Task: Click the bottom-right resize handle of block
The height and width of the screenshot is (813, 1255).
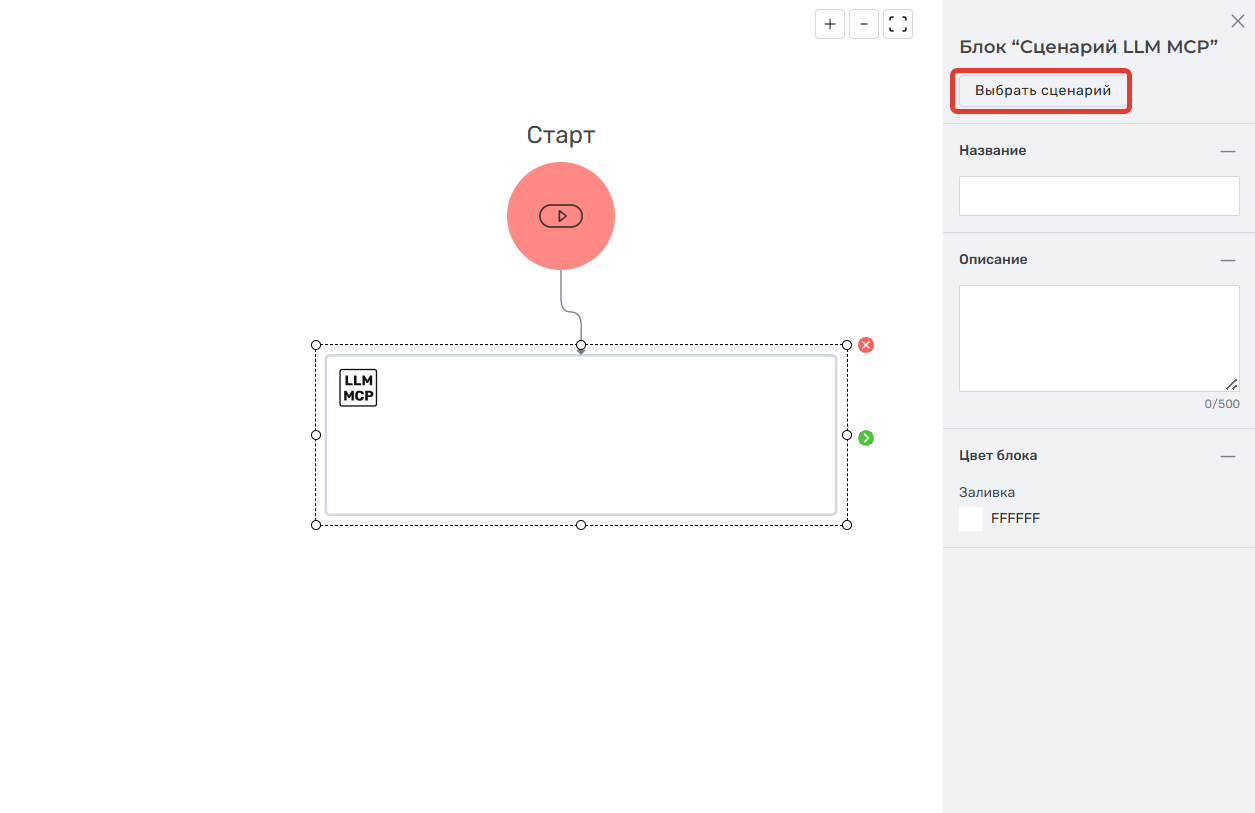Action: 847,525
